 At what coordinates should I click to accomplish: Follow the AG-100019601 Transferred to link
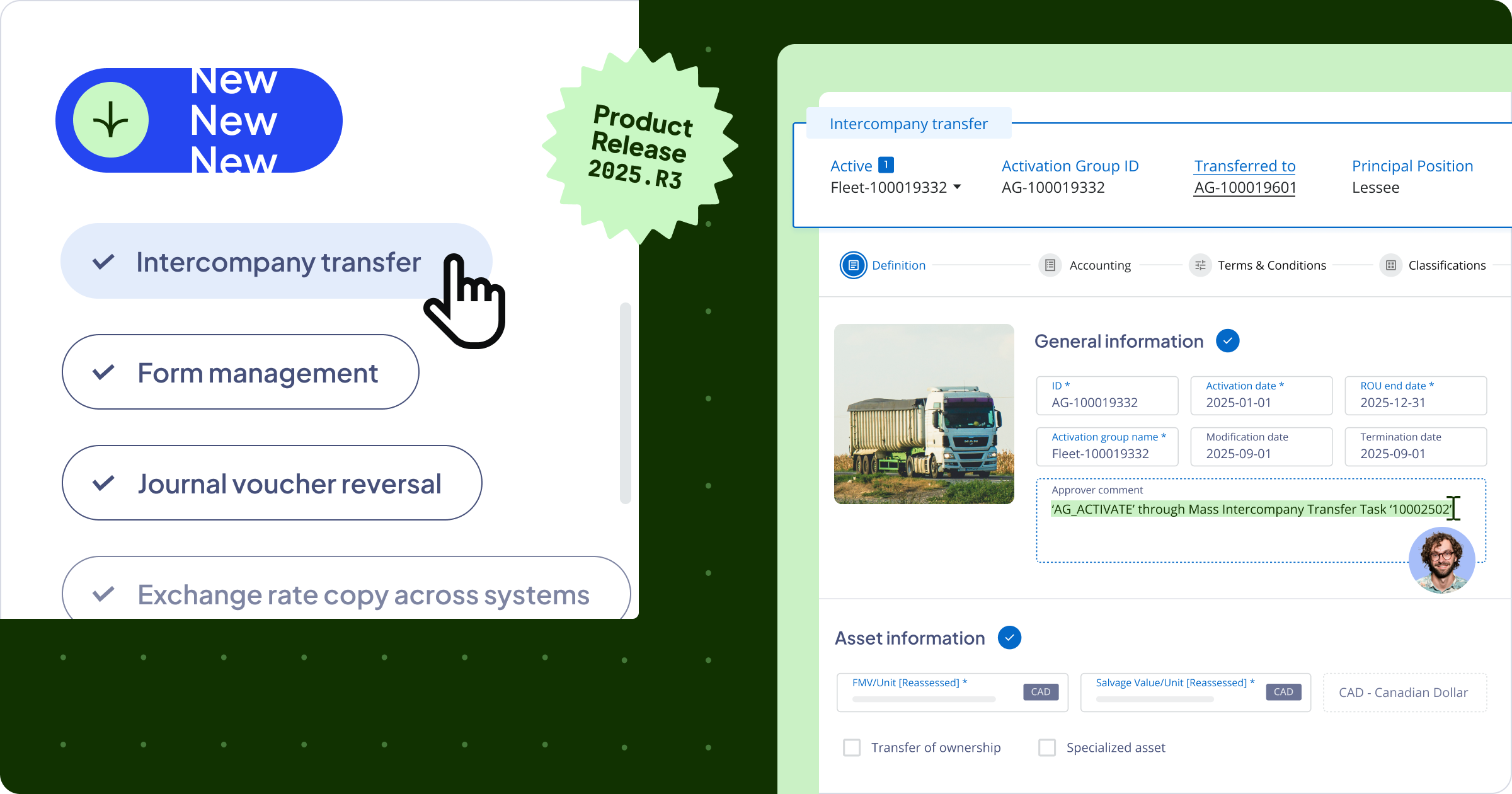click(1244, 188)
